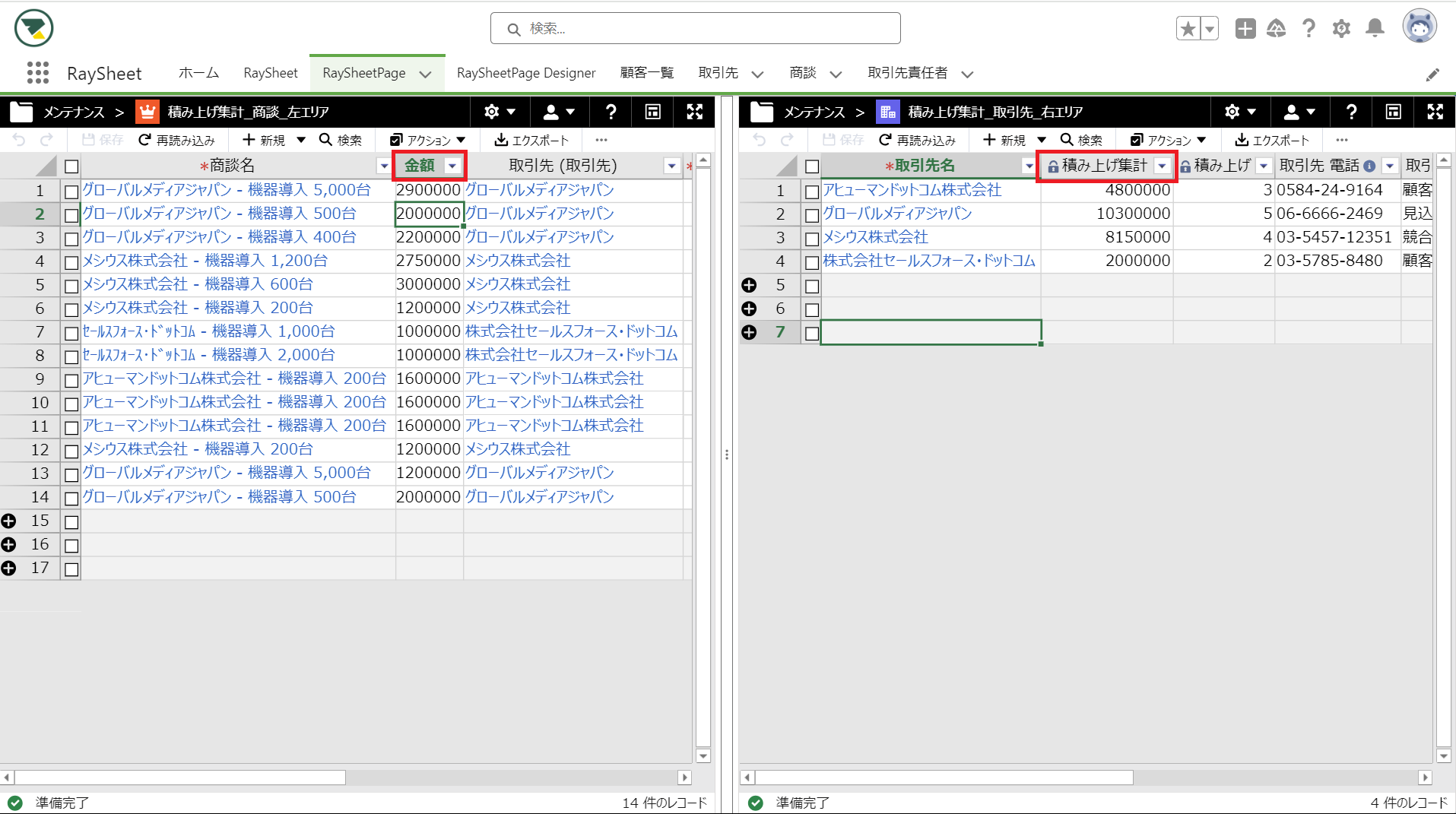Image resolution: width=1456 pixels, height=814 pixels.
Task: Open the Trailhead guidance icon
Action: tap(1277, 29)
